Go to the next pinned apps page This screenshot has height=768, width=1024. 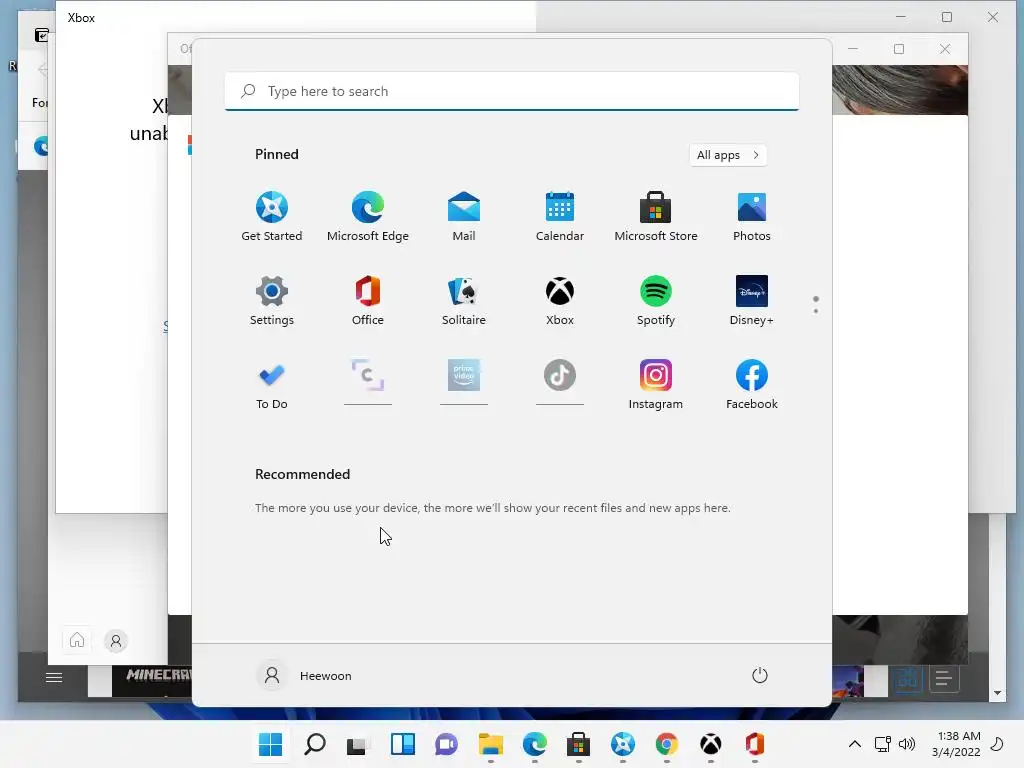point(816,311)
